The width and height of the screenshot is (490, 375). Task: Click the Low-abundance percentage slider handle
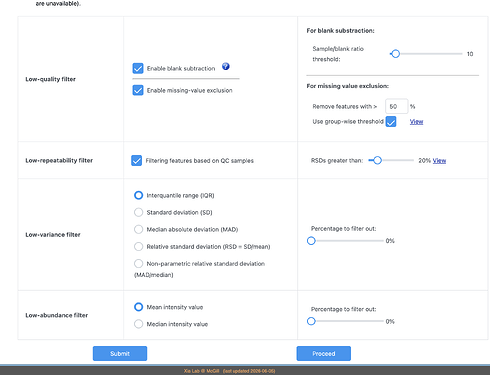click(311, 321)
